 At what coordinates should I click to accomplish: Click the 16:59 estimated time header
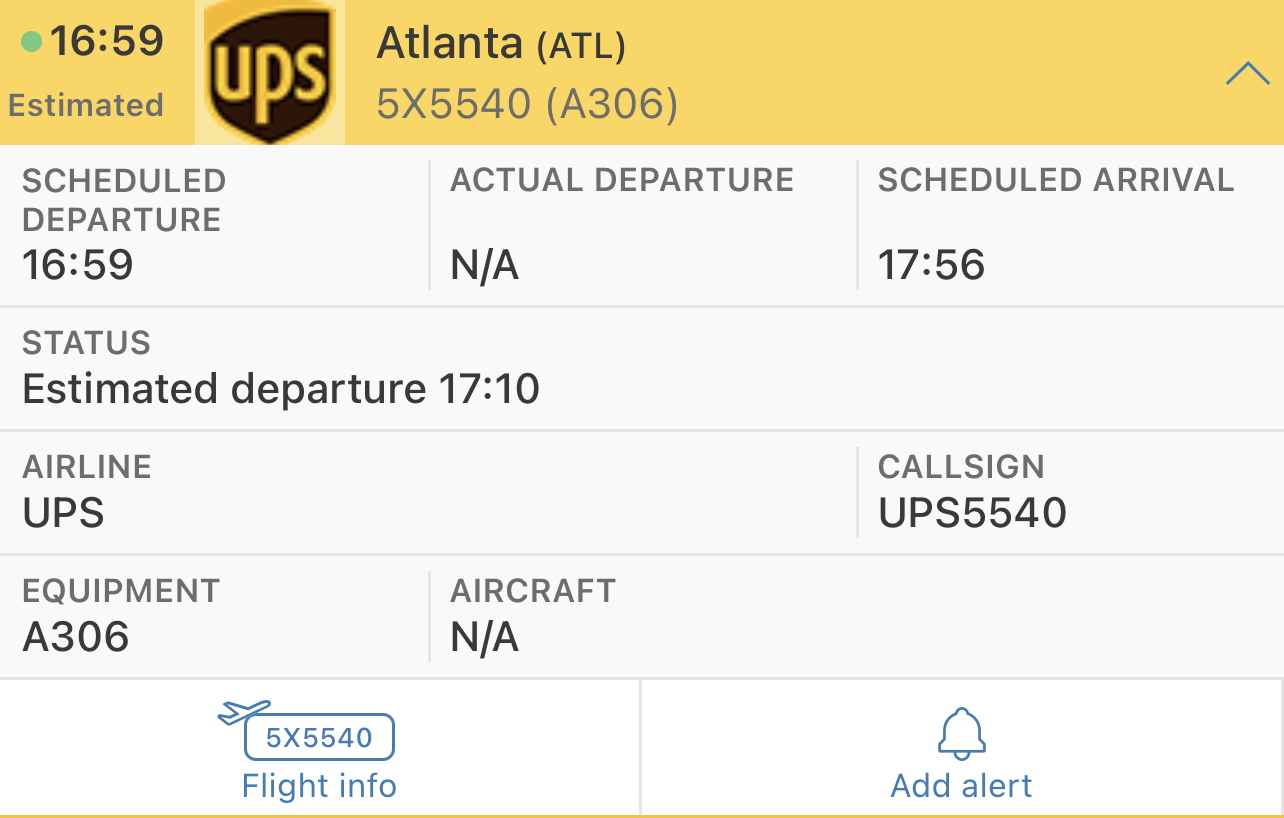coord(106,42)
